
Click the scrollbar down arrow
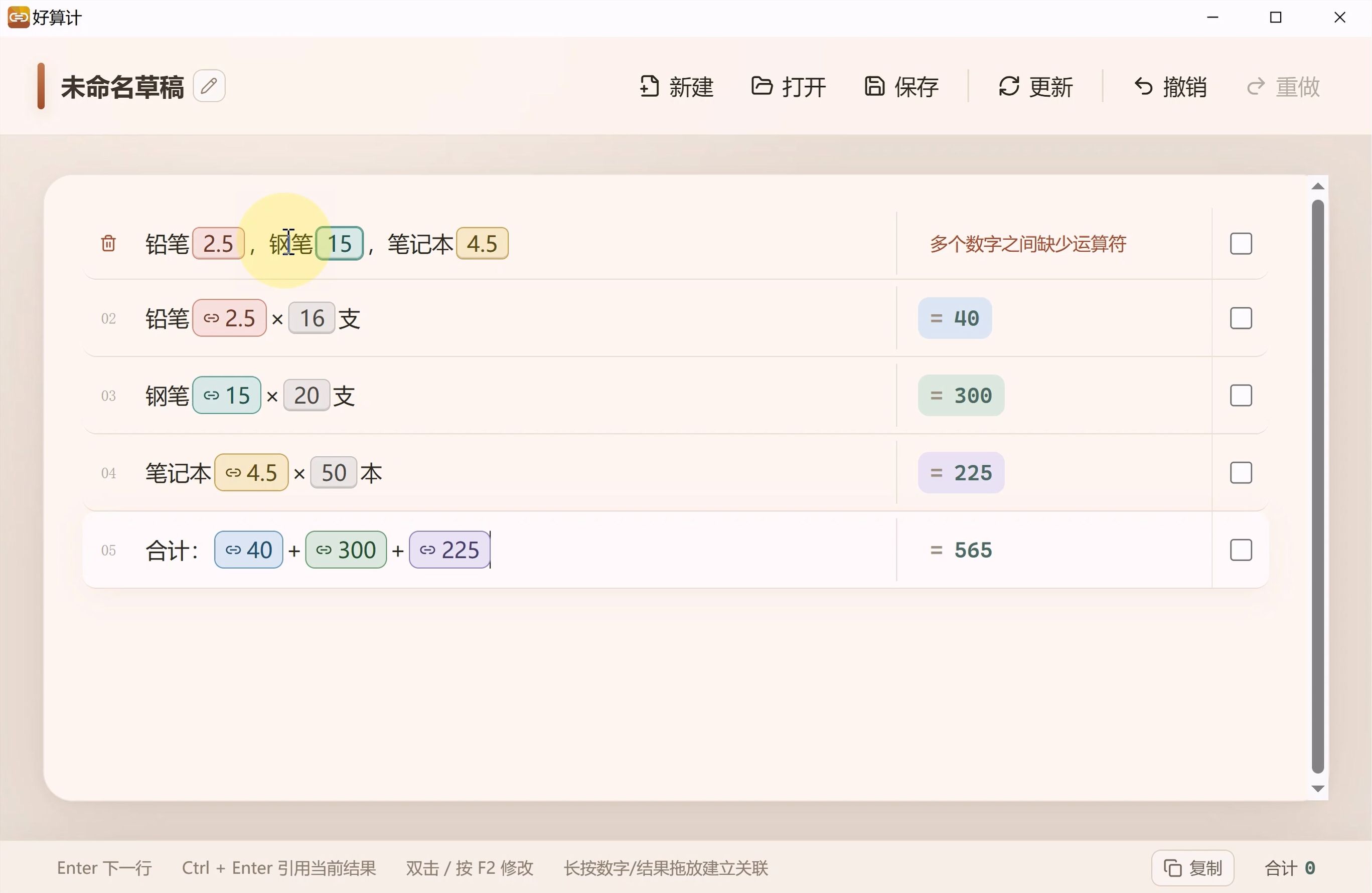pyautogui.click(x=1318, y=789)
